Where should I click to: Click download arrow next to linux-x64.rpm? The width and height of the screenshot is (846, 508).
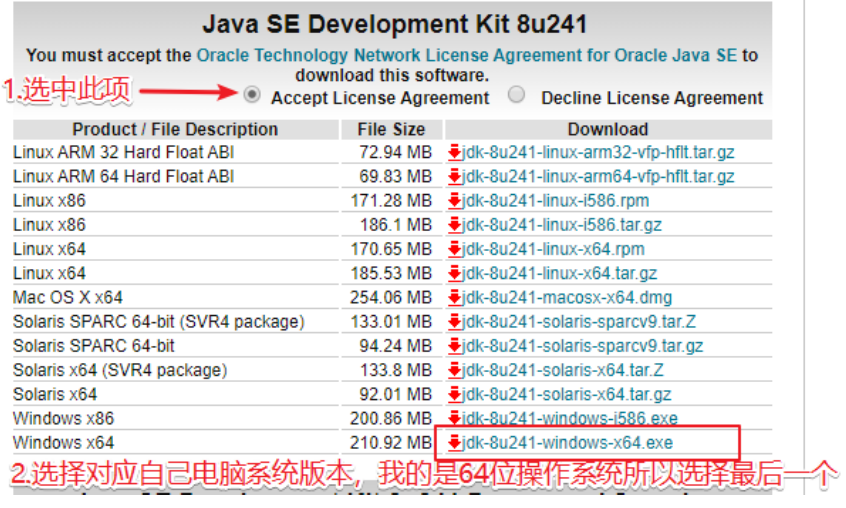tap(455, 249)
